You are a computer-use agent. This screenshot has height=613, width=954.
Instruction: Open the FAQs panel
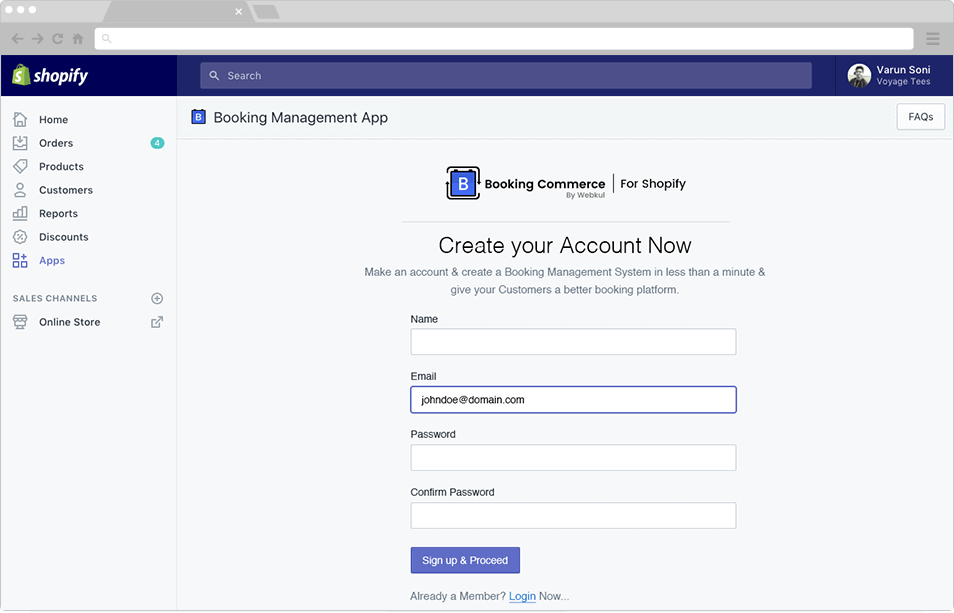[920, 116]
